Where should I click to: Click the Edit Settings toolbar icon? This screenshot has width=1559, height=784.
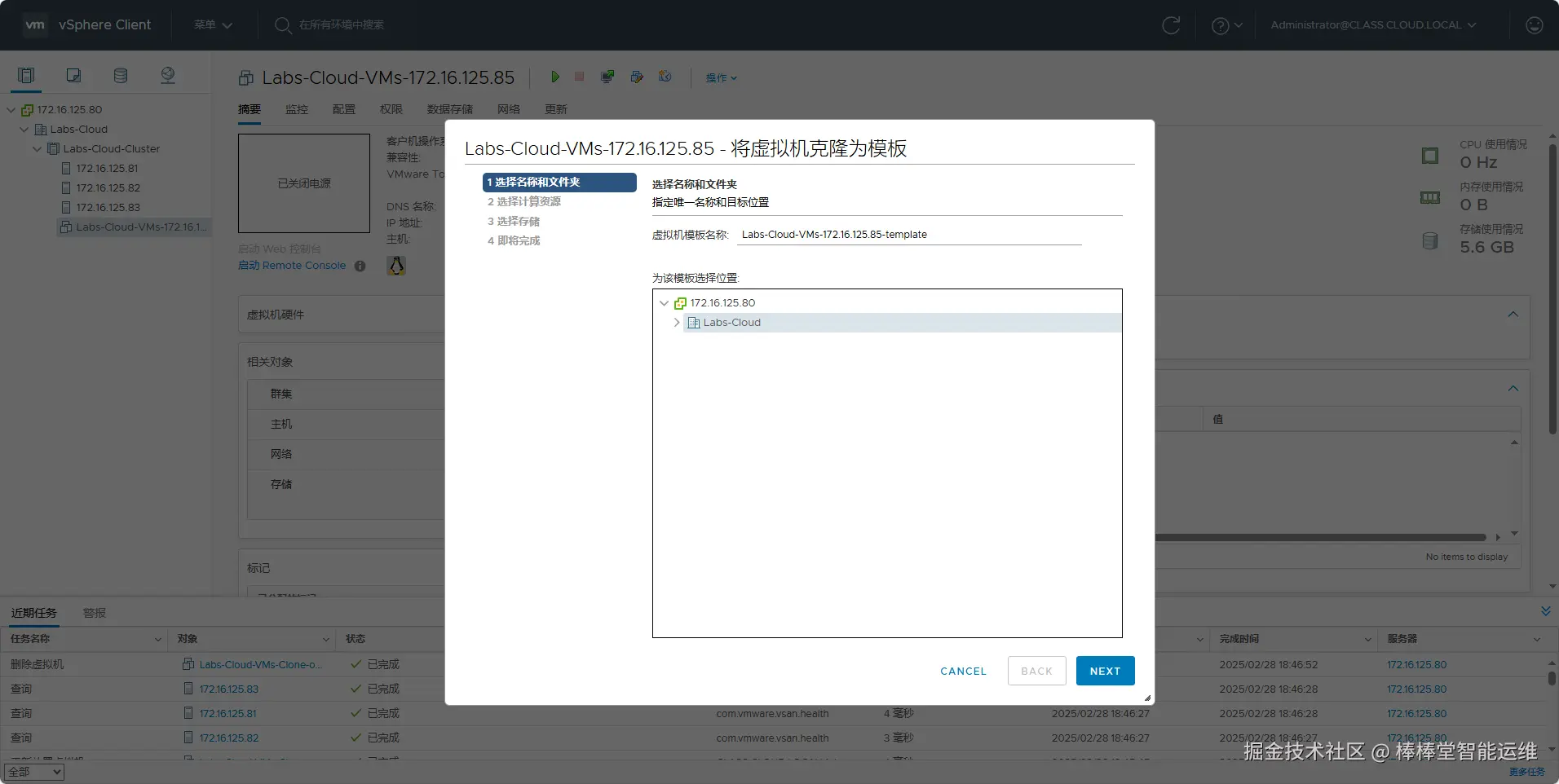tap(637, 77)
